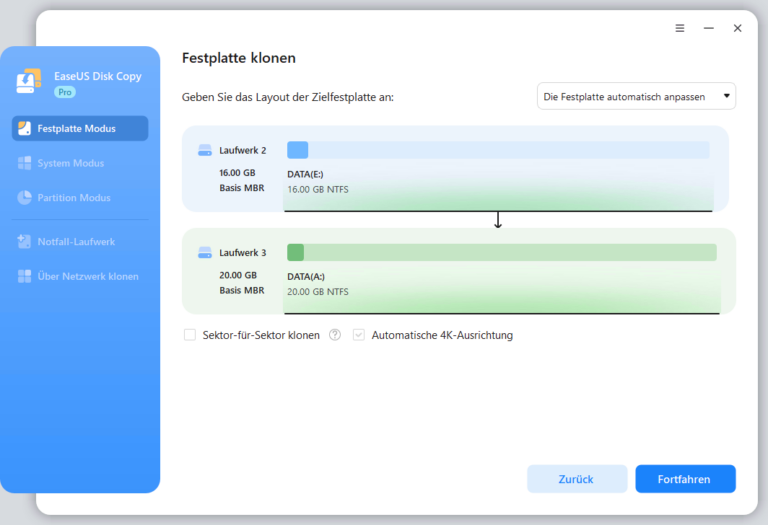Screen dimensions: 768x525
Task: Click the Zielfestplatte layout prompt text
Action: (288, 97)
